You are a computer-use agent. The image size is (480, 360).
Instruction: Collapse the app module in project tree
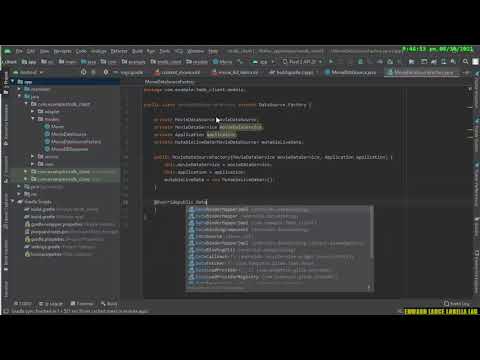13,82
